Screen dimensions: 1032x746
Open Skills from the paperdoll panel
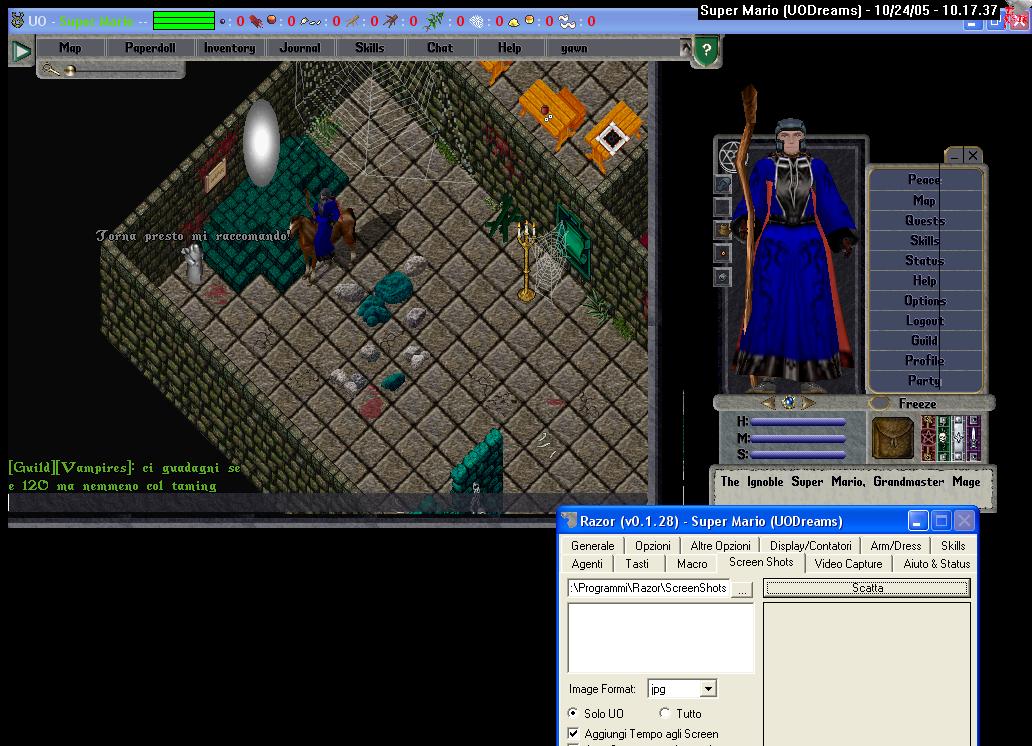[x=925, y=240]
